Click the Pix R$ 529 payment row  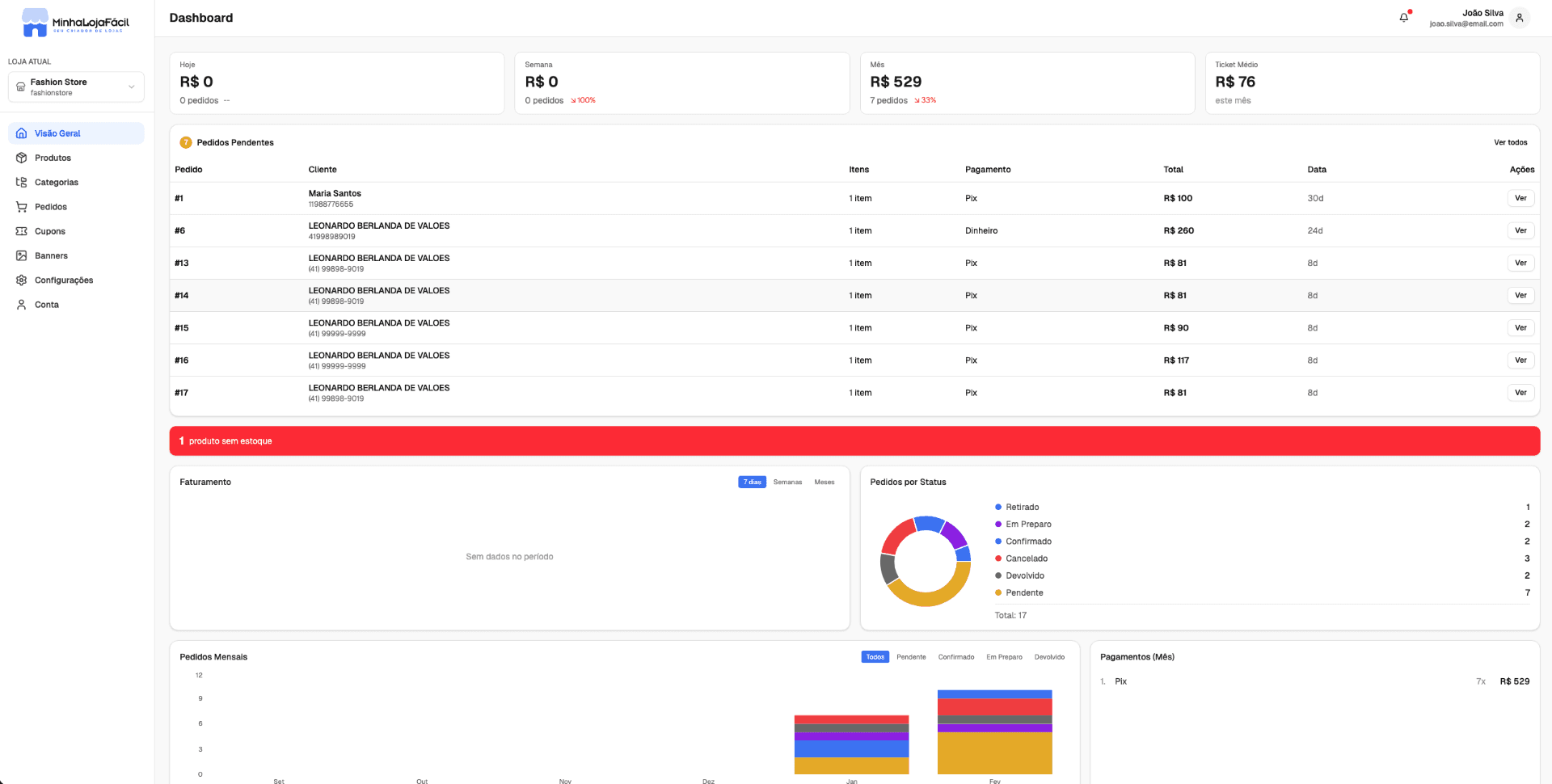[1314, 681]
